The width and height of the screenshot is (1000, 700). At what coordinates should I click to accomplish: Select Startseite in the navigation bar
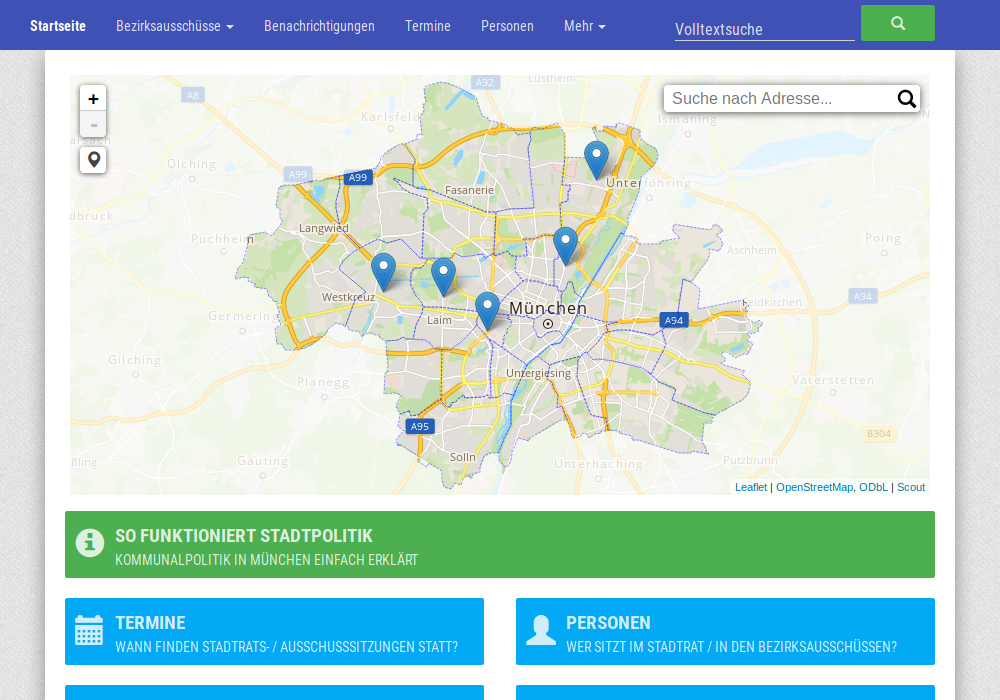coord(58,26)
